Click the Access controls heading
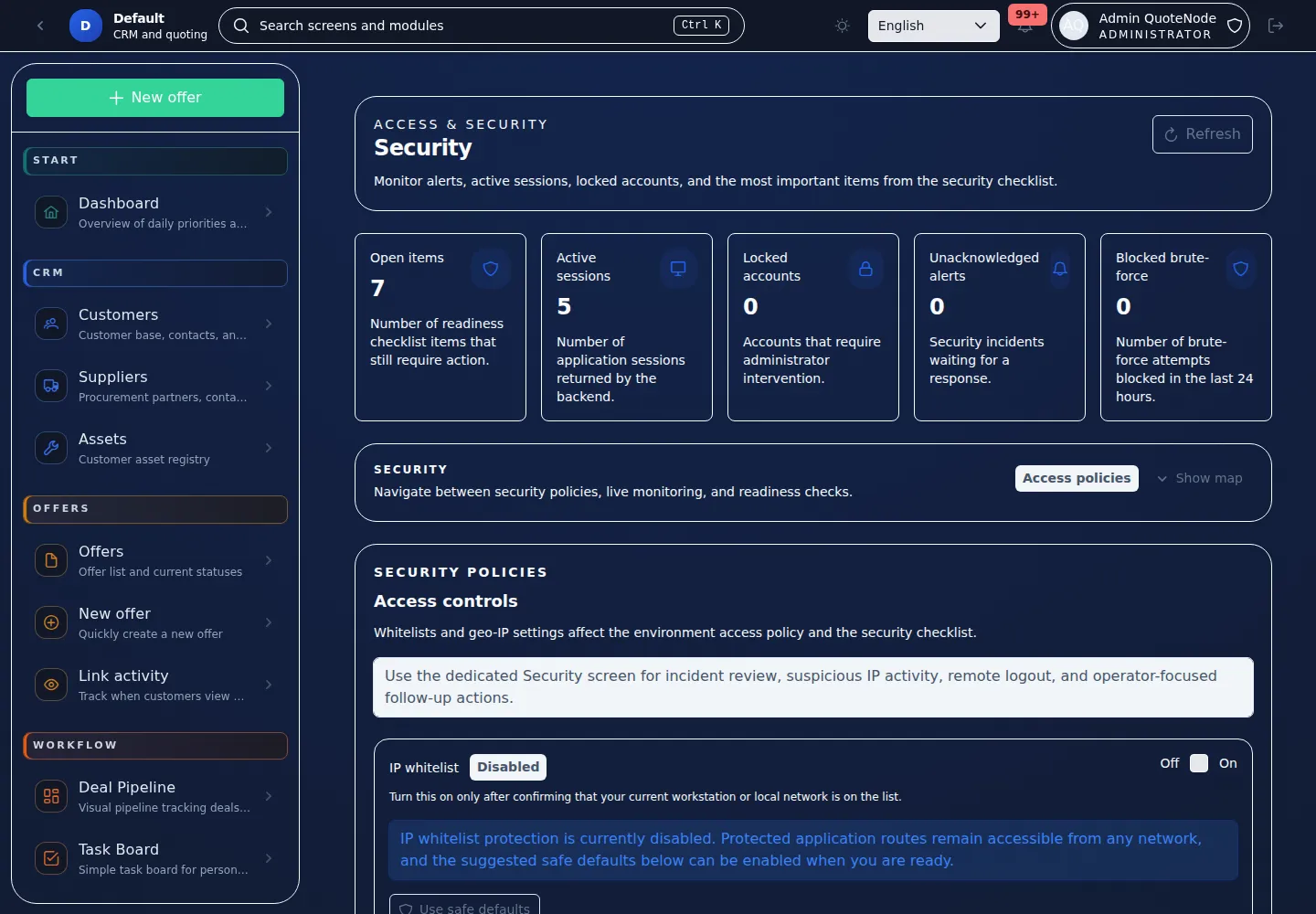 [x=446, y=601]
